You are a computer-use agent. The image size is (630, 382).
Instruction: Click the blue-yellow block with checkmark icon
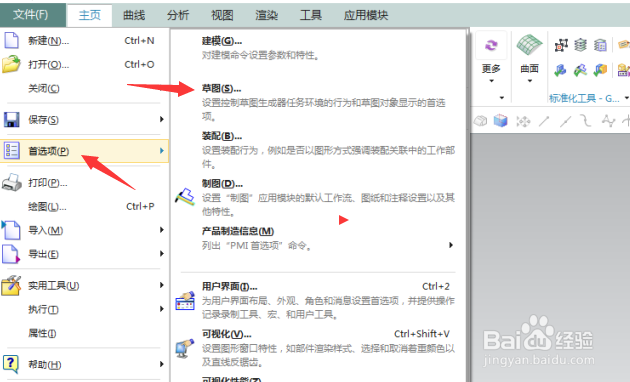pyautogui.click(x=600, y=70)
